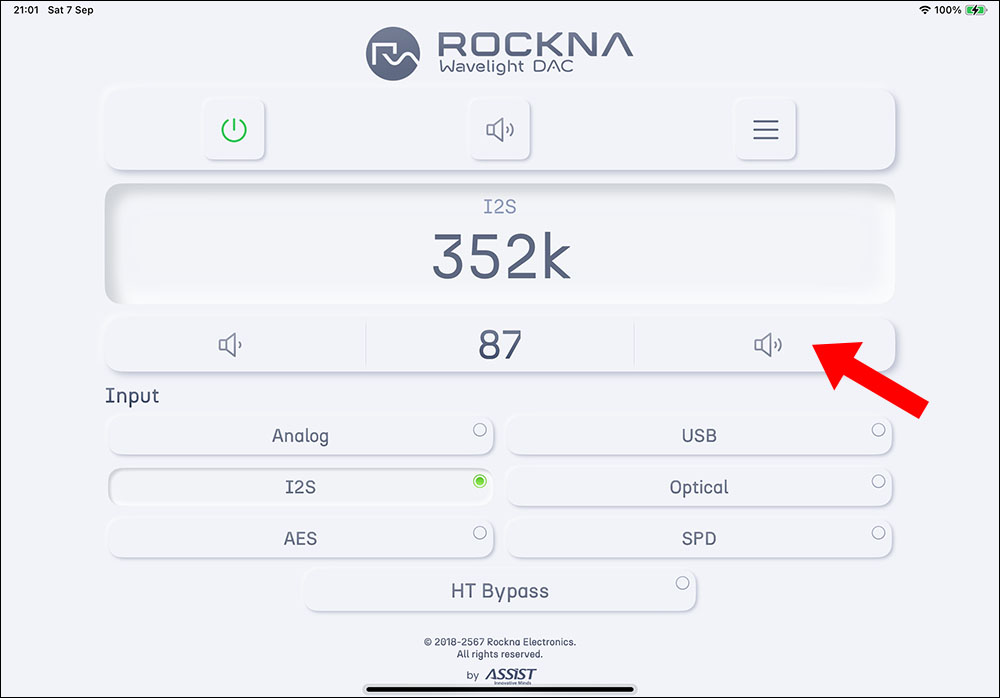Select the Optical input radio button
The image size is (1000, 698).
[878, 481]
